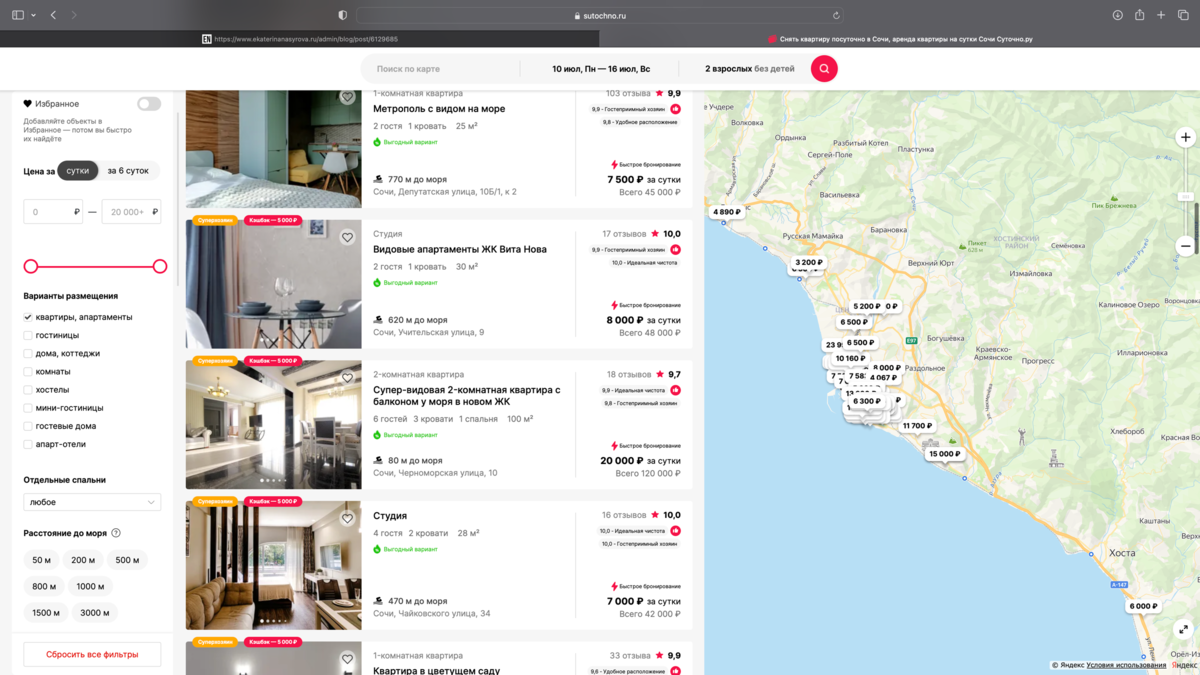Open Safari share menu
Screen dimensions: 1200x675
[1139, 15]
